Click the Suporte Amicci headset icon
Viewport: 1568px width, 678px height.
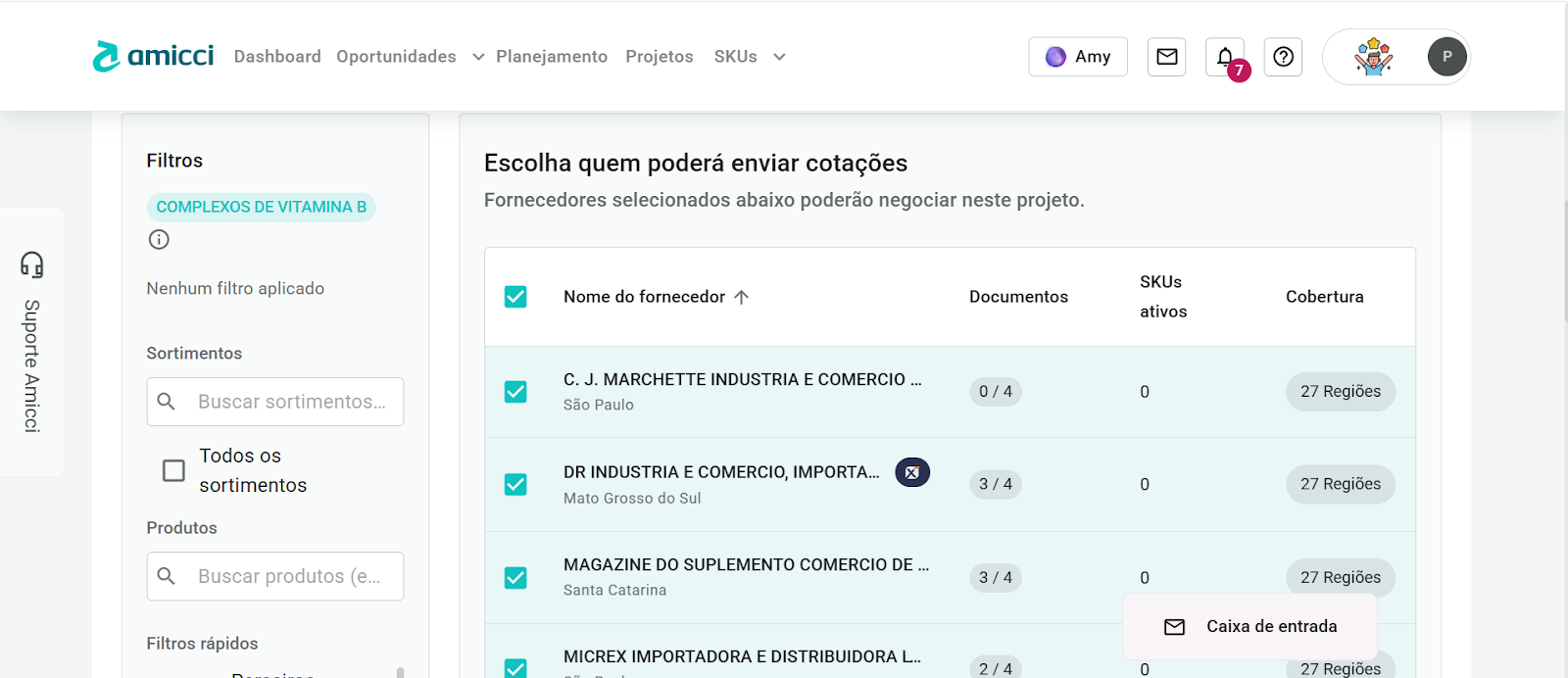32,265
